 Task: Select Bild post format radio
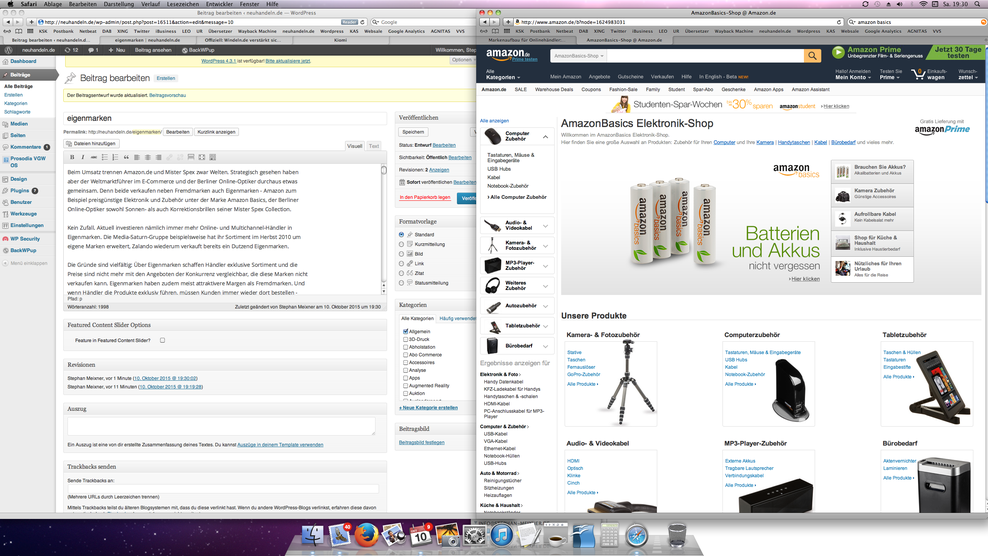(401, 253)
